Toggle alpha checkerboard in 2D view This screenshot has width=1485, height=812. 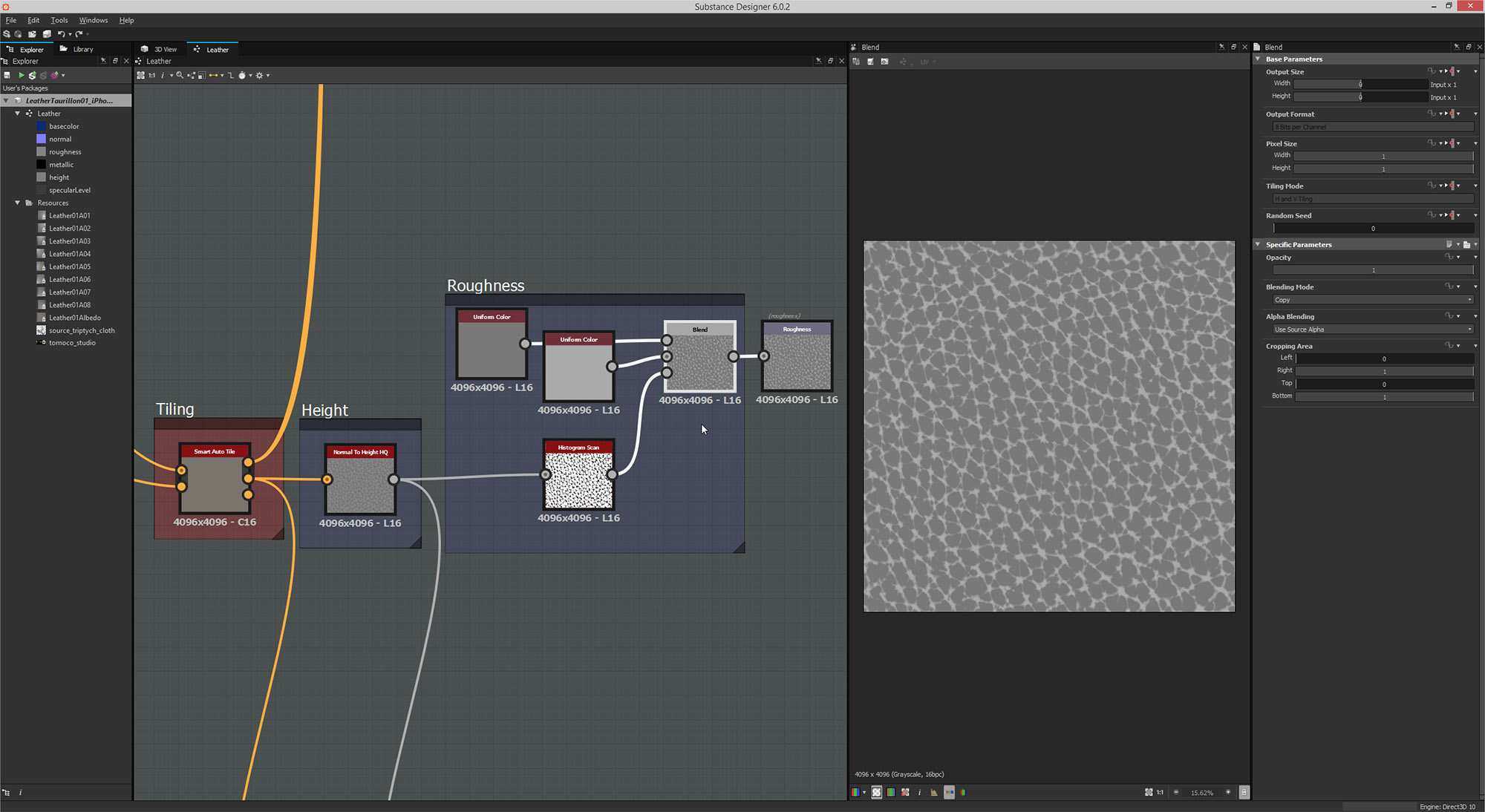click(877, 792)
